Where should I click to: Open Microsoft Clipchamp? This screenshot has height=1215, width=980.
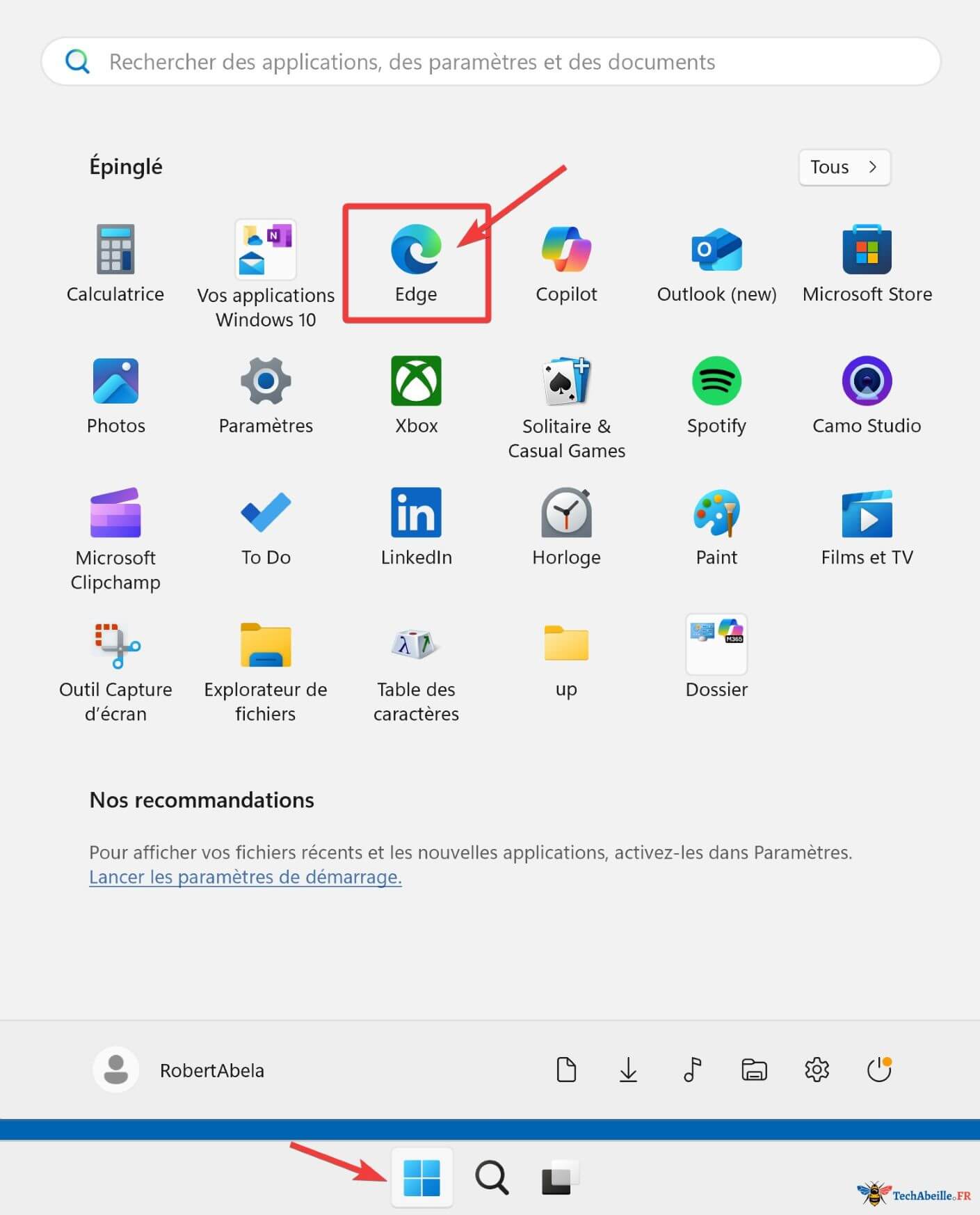115,539
